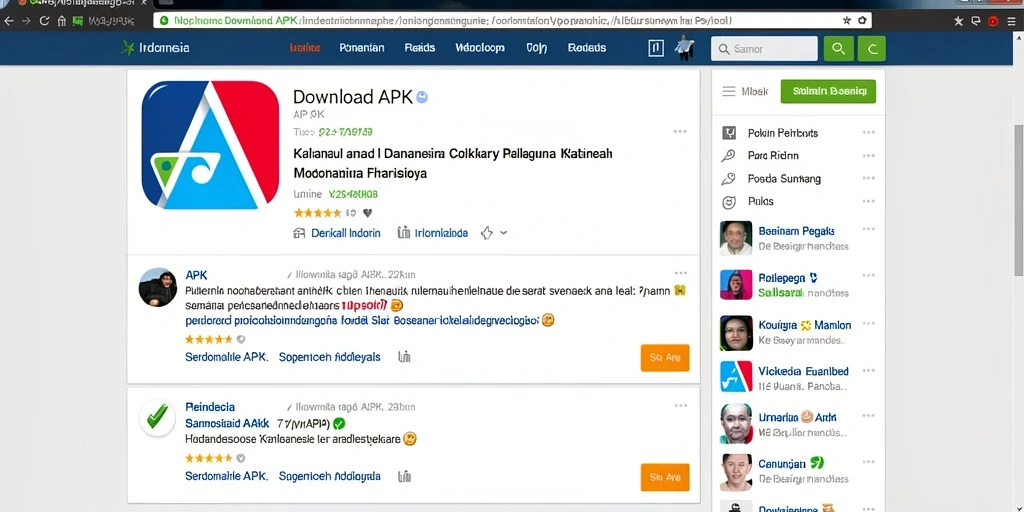The height and width of the screenshot is (512, 1024).
Task: Click the page vertical scrollbar thumb
Action: click(1018, 199)
